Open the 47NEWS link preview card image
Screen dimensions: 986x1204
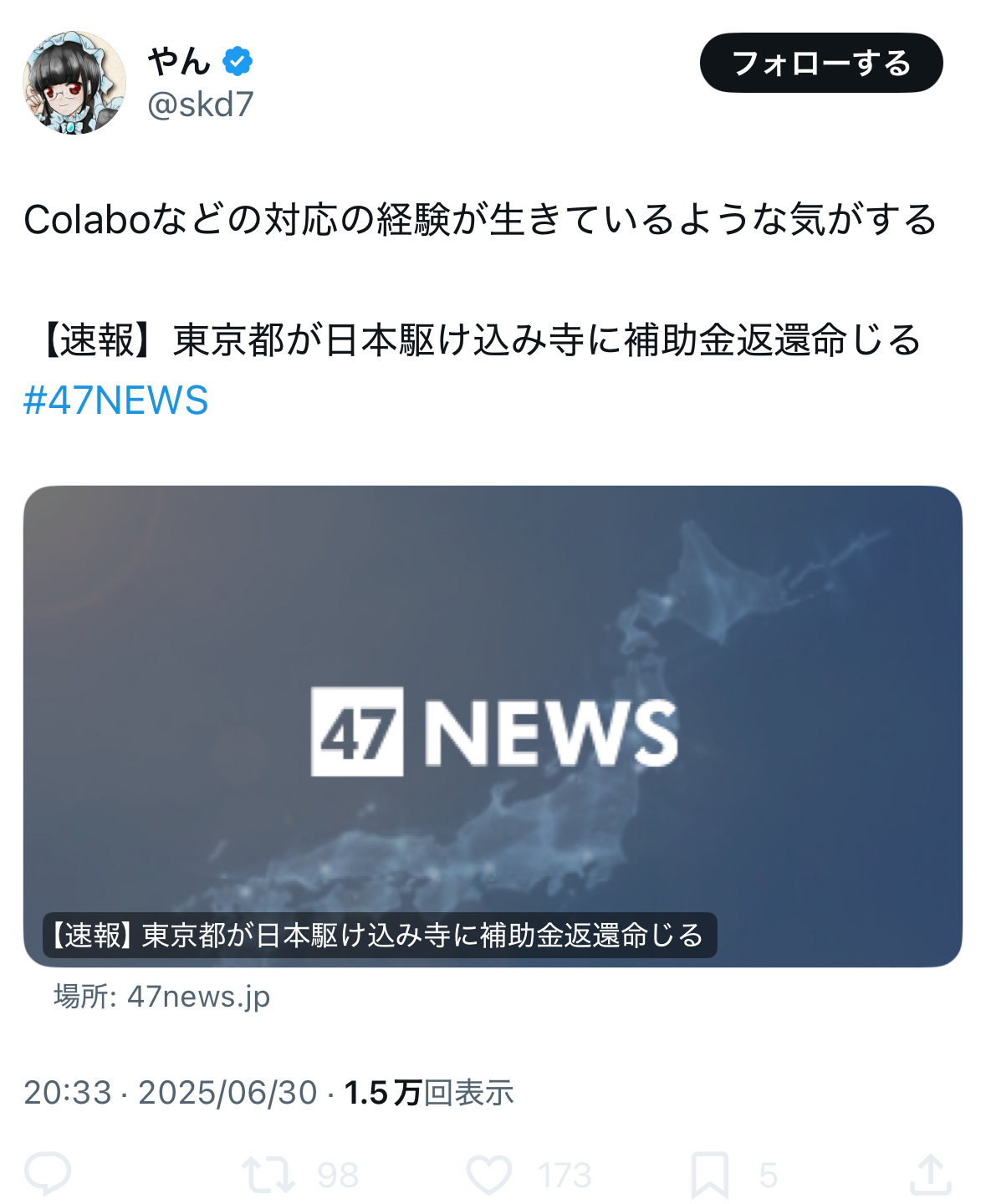click(493, 726)
